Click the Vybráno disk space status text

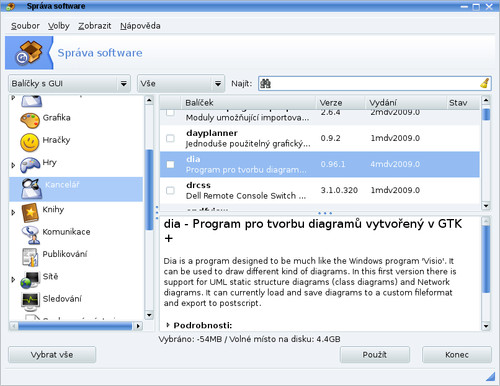coord(249,339)
